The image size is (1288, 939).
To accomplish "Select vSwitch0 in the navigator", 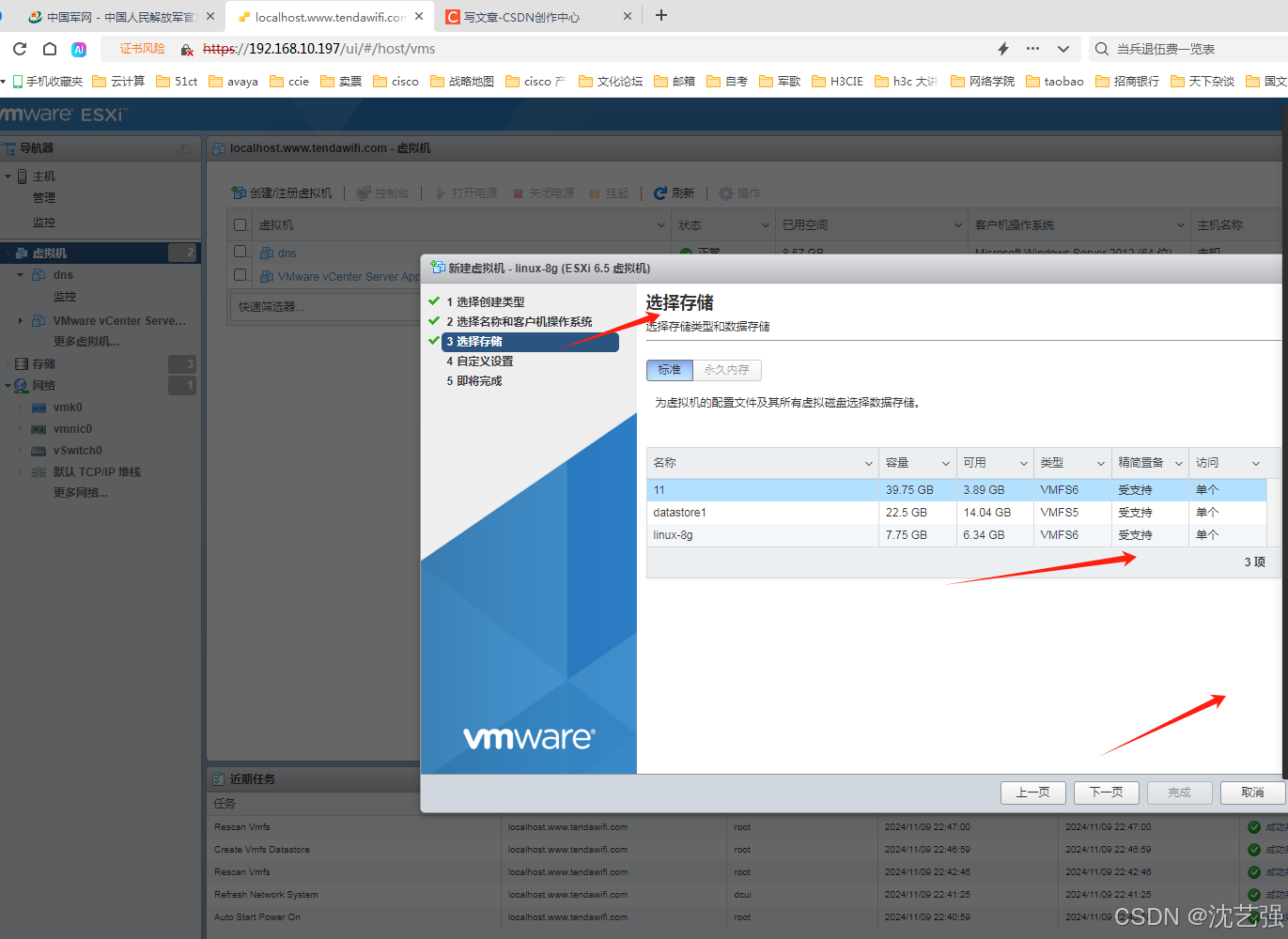I will [x=78, y=451].
